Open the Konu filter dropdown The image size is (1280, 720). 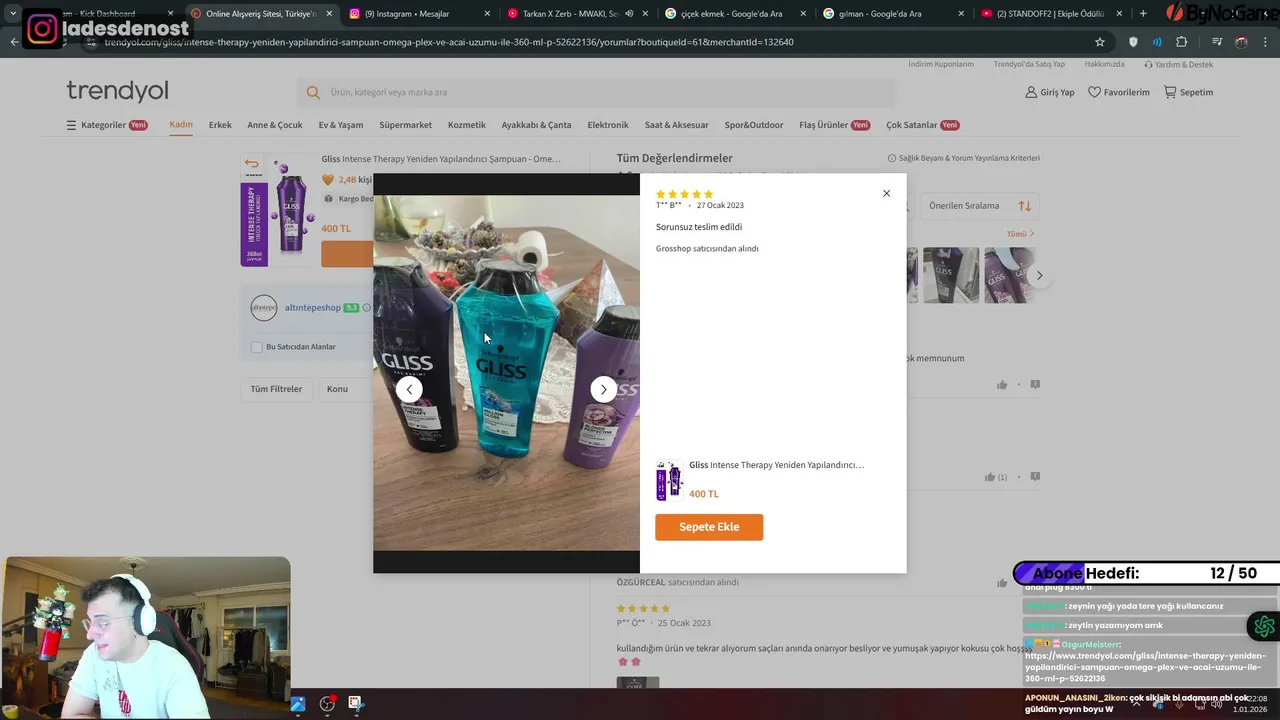[345, 389]
